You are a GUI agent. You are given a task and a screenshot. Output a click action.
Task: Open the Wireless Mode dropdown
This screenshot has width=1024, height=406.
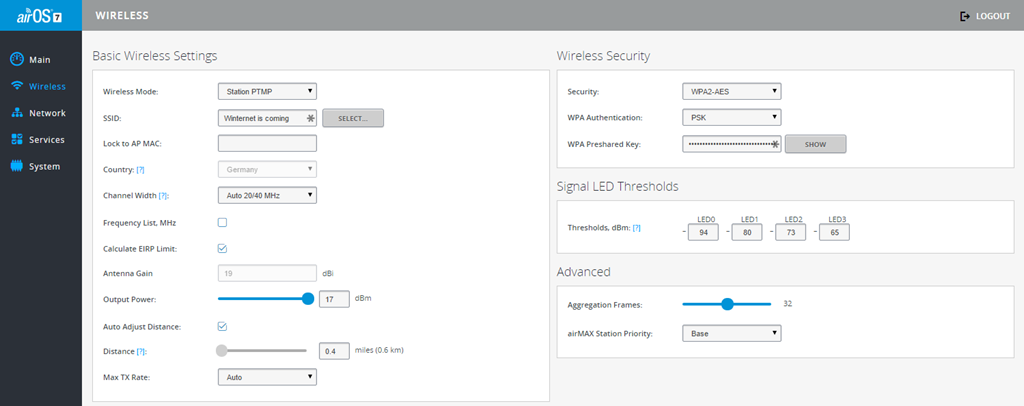coord(267,91)
